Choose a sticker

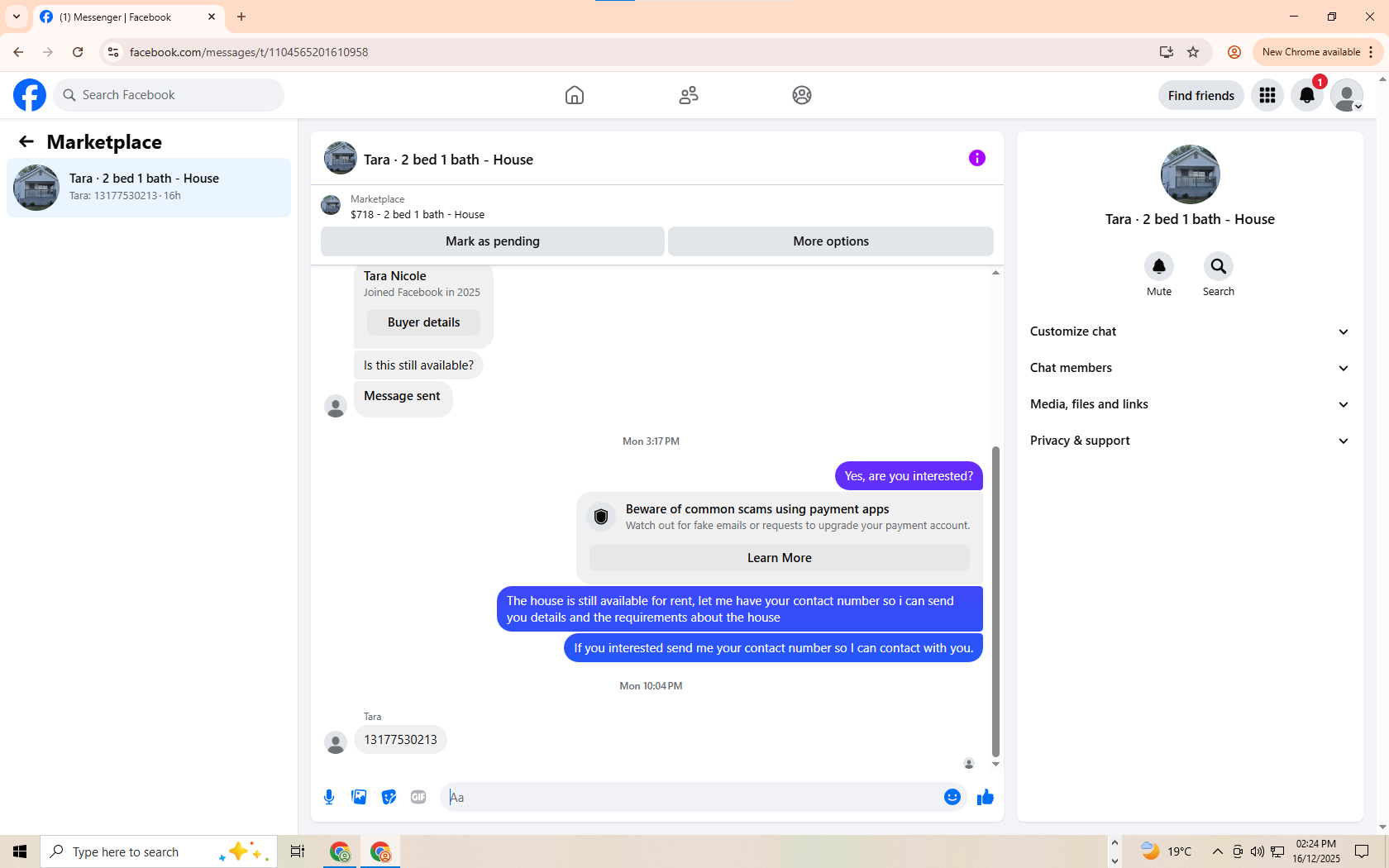click(389, 797)
